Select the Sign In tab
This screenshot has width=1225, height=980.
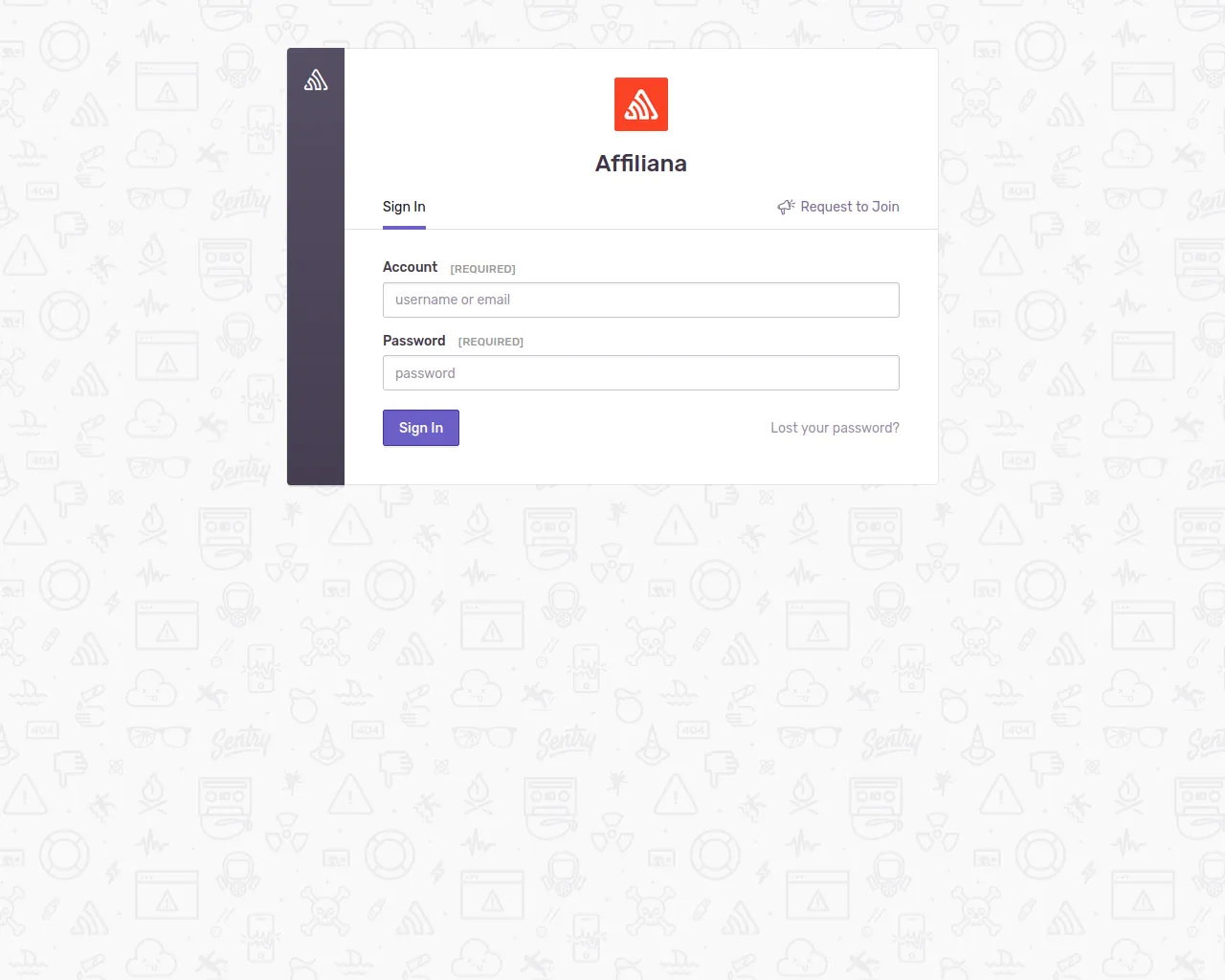point(404,207)
